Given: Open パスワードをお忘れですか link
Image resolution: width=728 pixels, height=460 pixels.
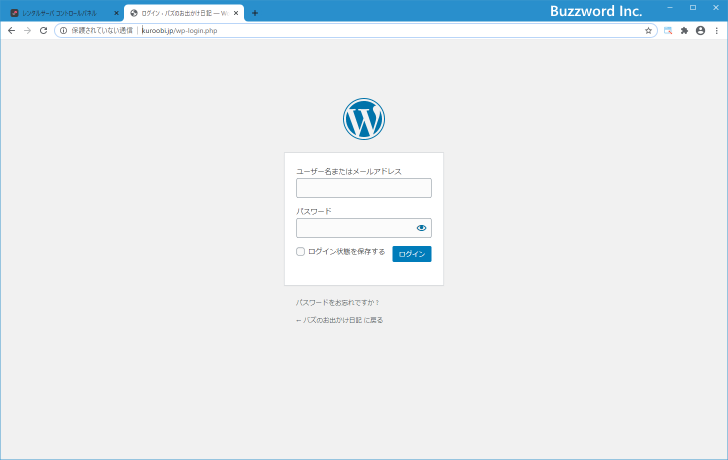Looking at the screenshot, I should tap(338, 303).
